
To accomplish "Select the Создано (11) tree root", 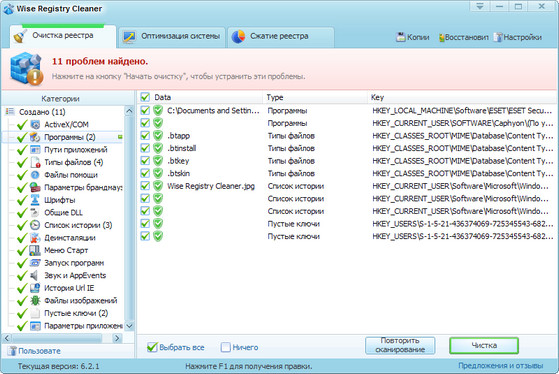I will 42,112.
